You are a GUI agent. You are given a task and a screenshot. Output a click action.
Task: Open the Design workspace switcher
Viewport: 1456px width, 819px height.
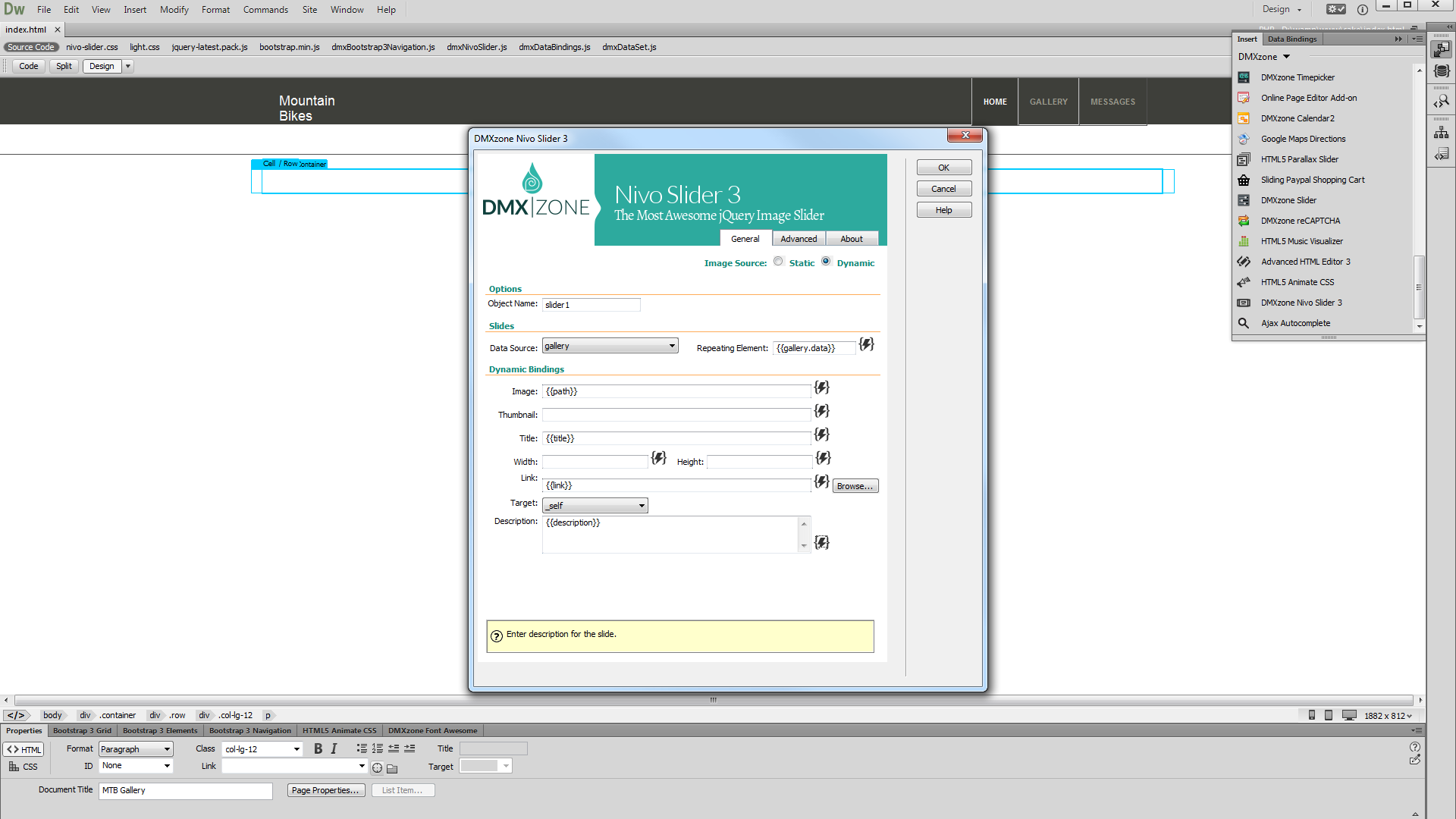coord(1282,9)
